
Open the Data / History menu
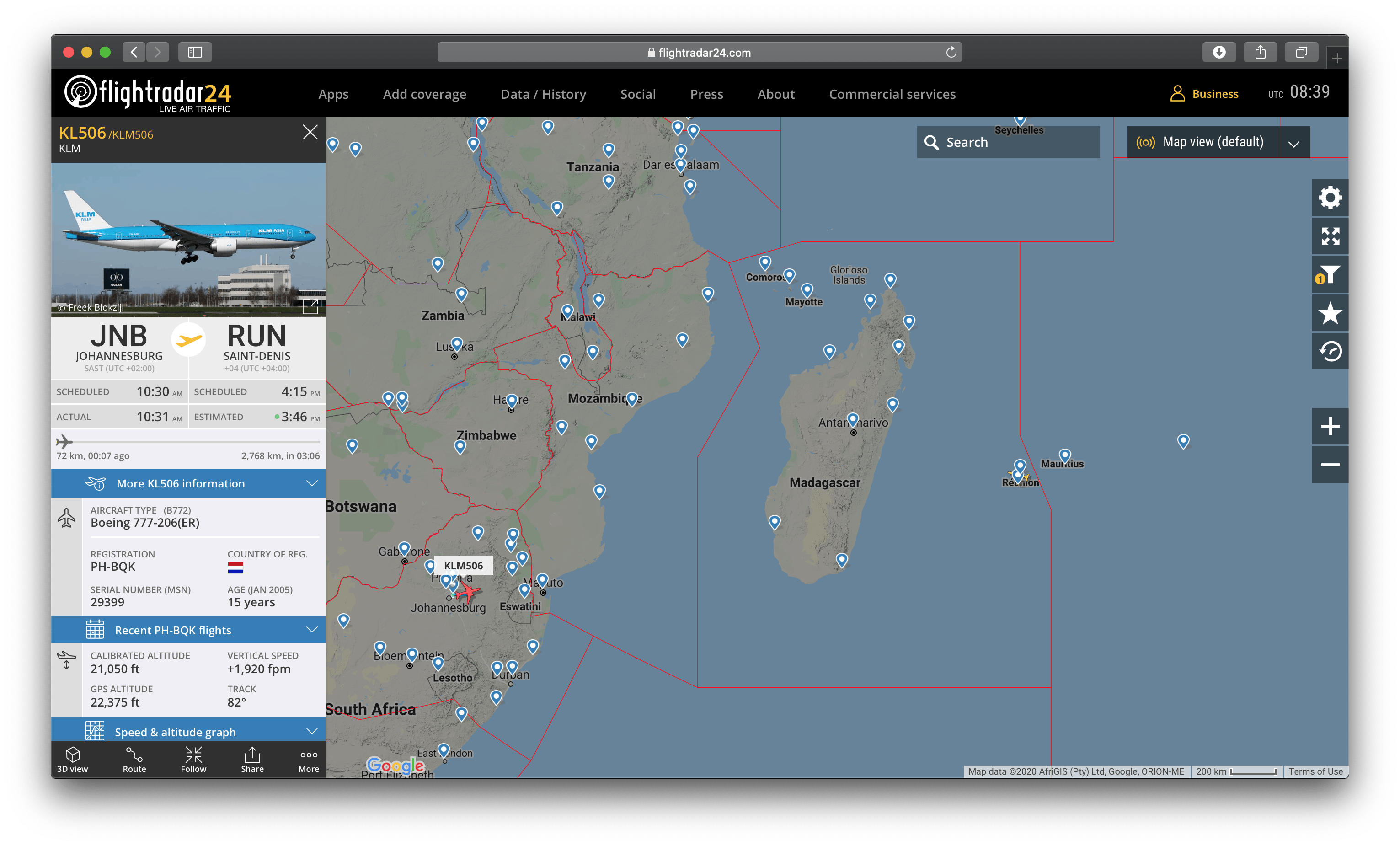point(543,94)
